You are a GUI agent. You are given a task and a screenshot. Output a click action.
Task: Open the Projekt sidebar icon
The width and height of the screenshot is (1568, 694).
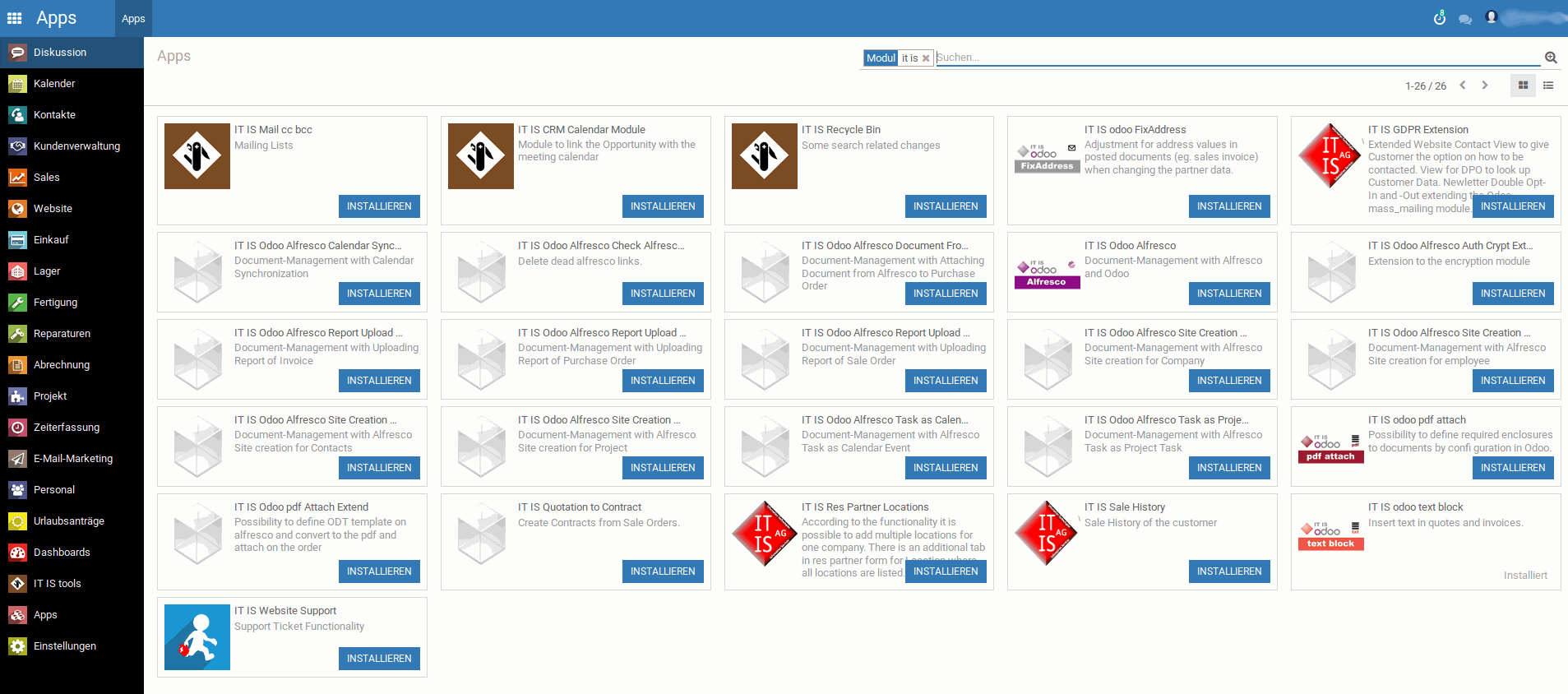17,396
